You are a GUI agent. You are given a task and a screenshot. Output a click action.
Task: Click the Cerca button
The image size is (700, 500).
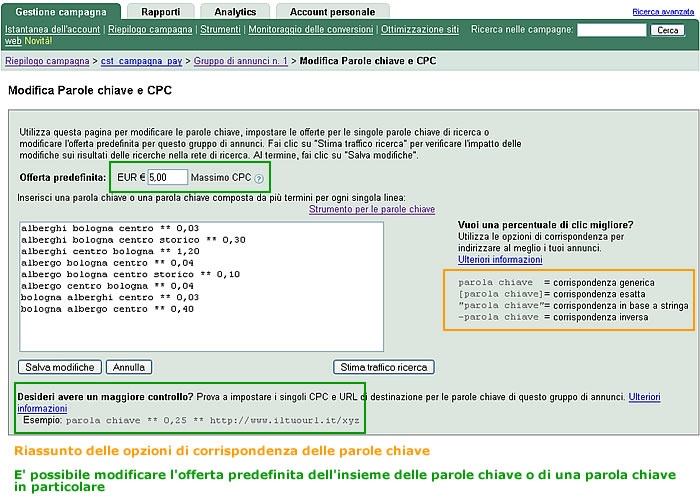point(667,30)
